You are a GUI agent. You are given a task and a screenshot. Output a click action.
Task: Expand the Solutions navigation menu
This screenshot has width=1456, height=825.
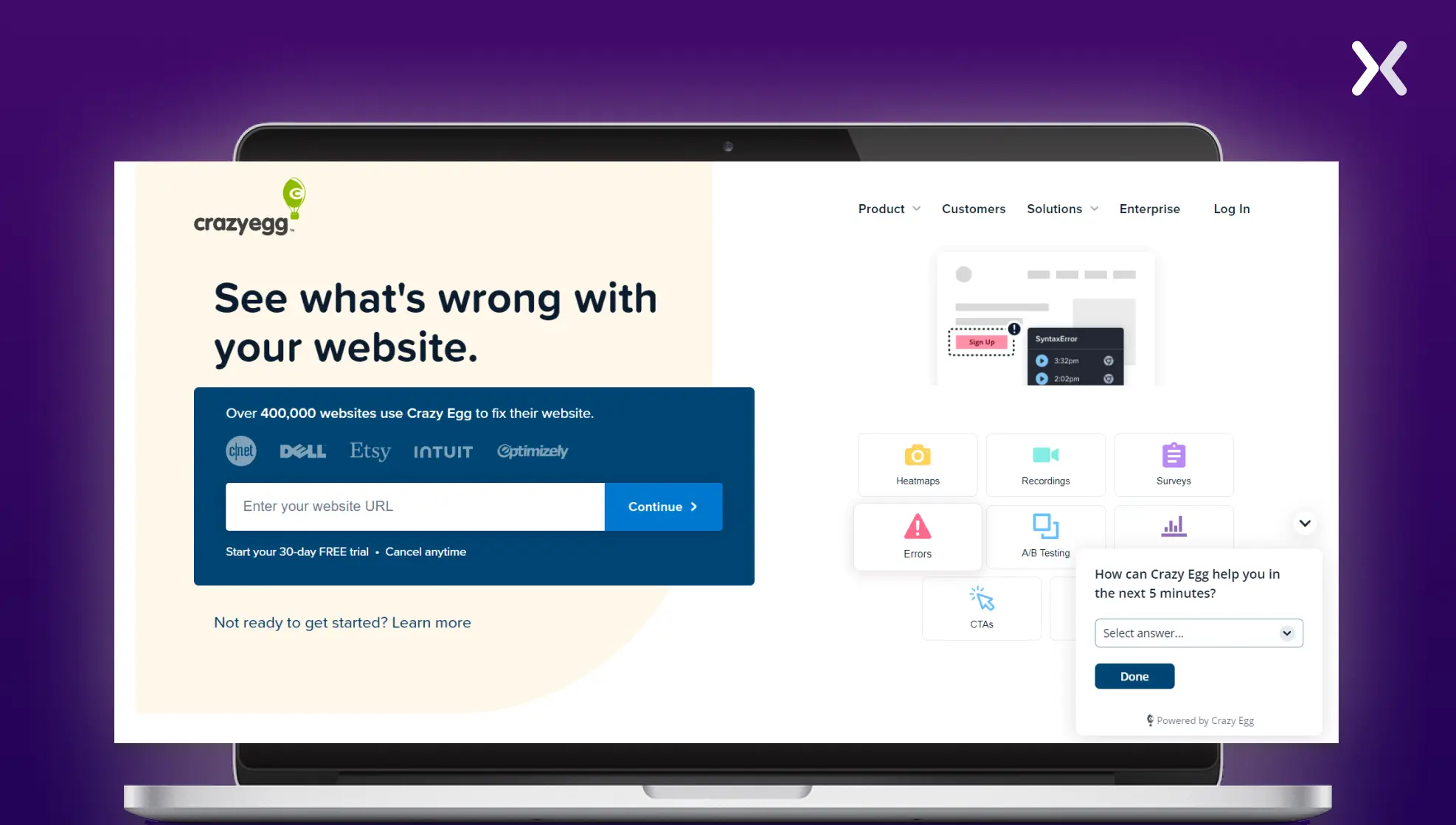tap(1063, 208)
